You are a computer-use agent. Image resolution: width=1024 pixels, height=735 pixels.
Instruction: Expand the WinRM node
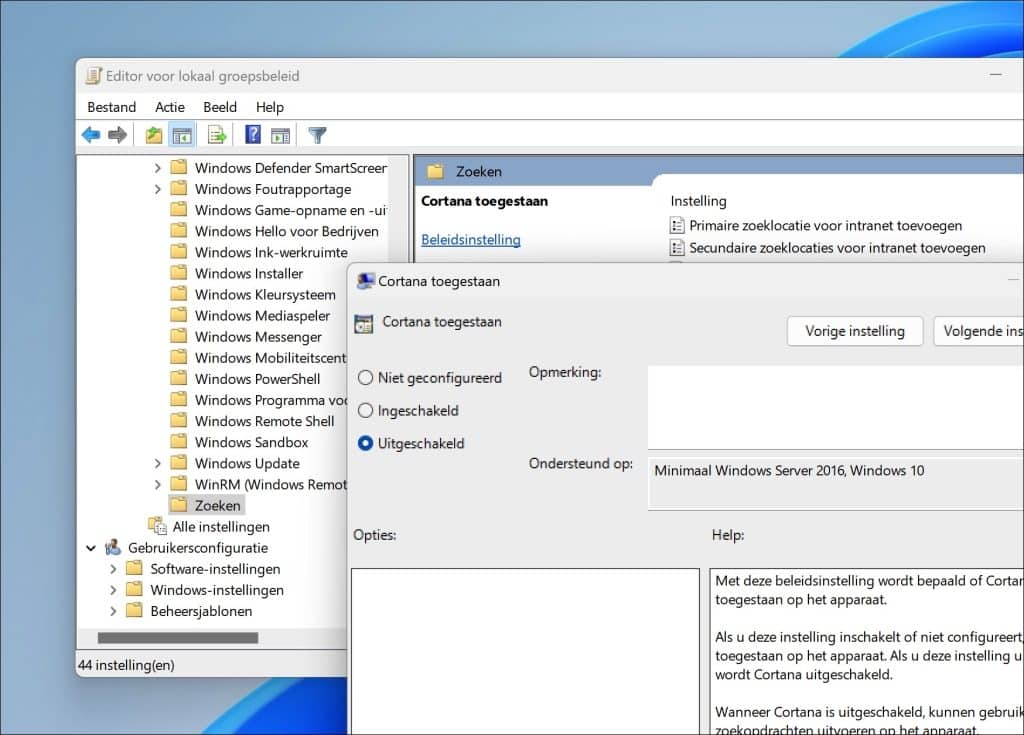(157, 484)
